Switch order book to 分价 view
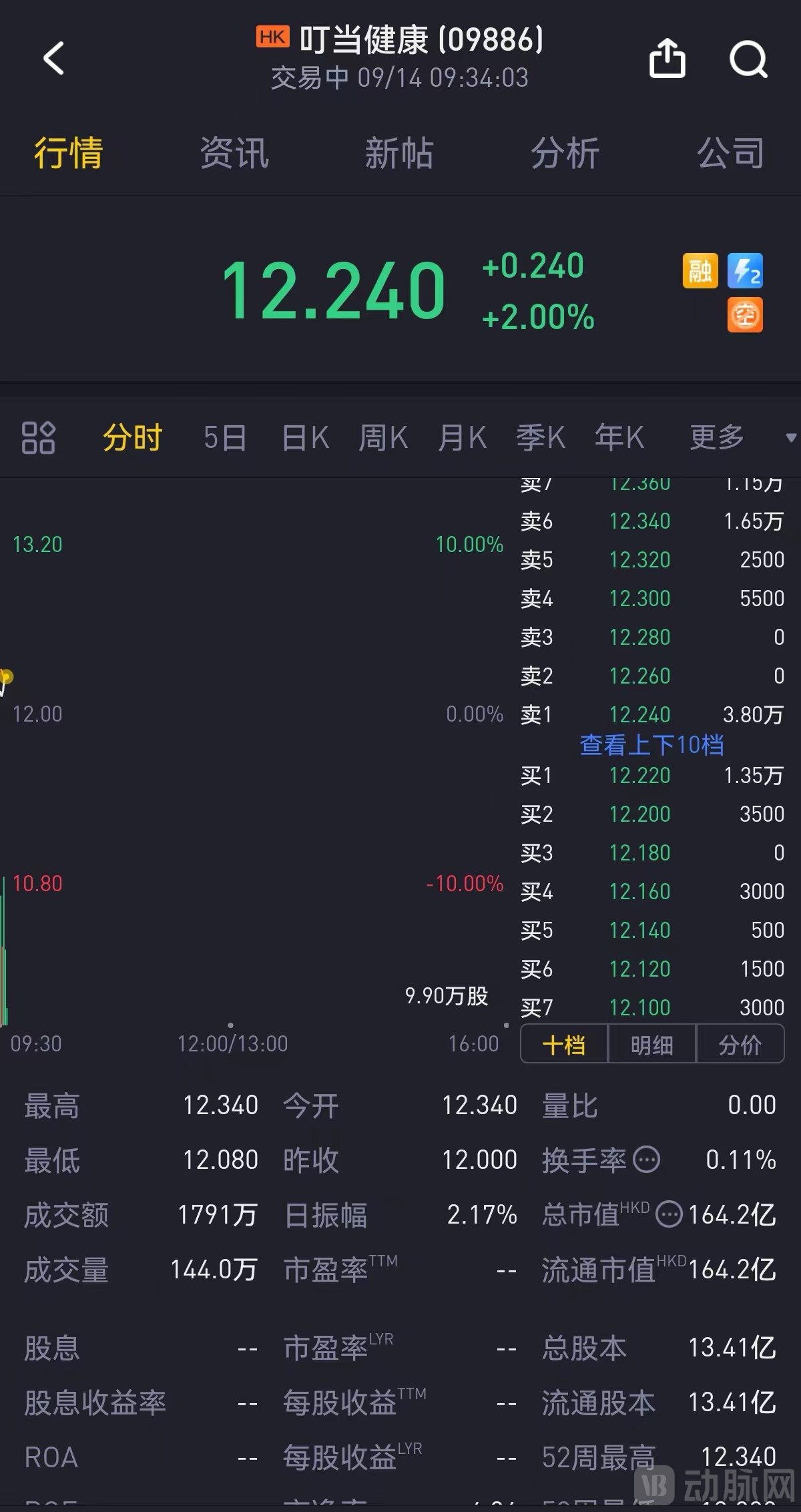The width and height of the screenshot is (801, 1512). pyautogui.click(x=740, y=1044)
